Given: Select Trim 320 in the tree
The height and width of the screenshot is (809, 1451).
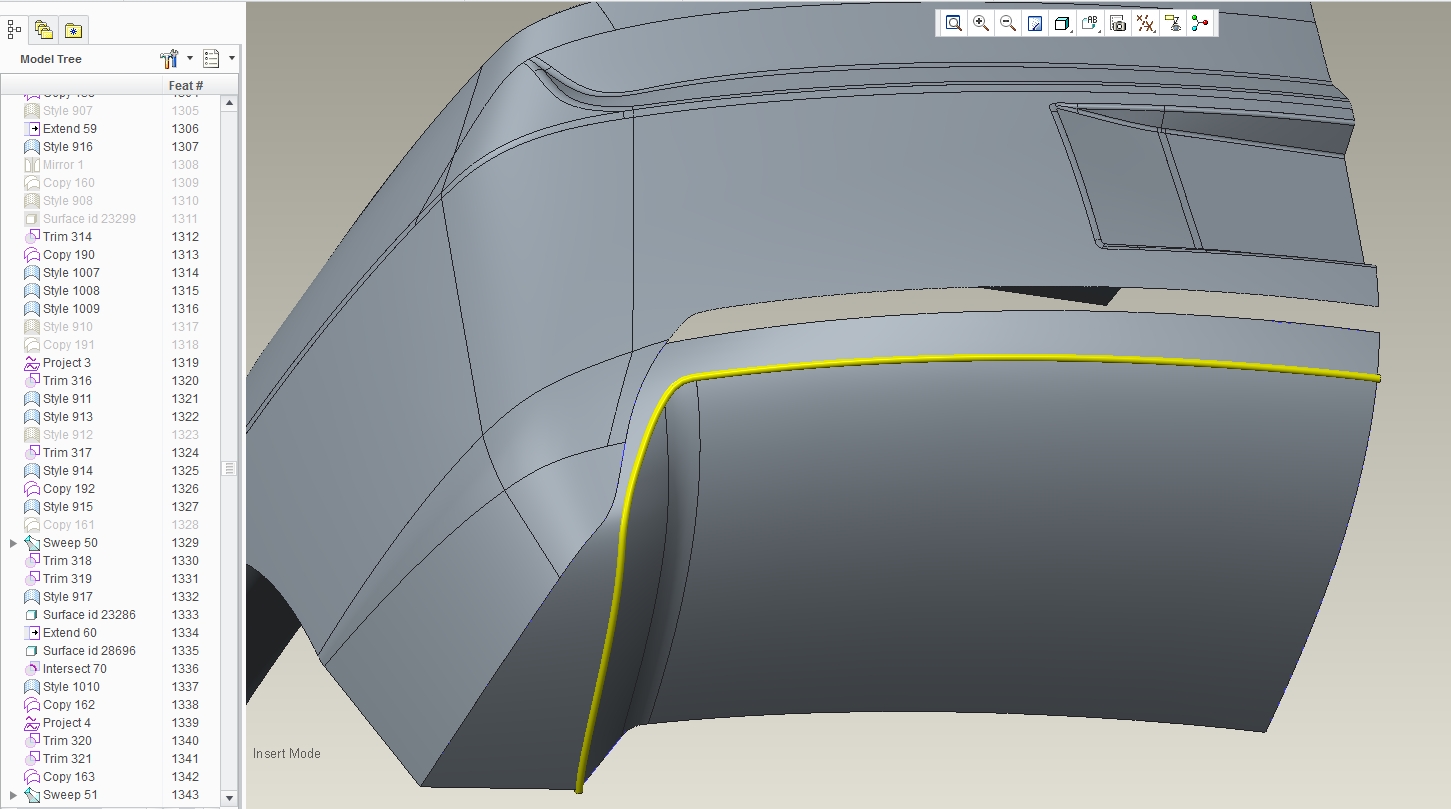Looking at the screenshot, I should point(67,741).
